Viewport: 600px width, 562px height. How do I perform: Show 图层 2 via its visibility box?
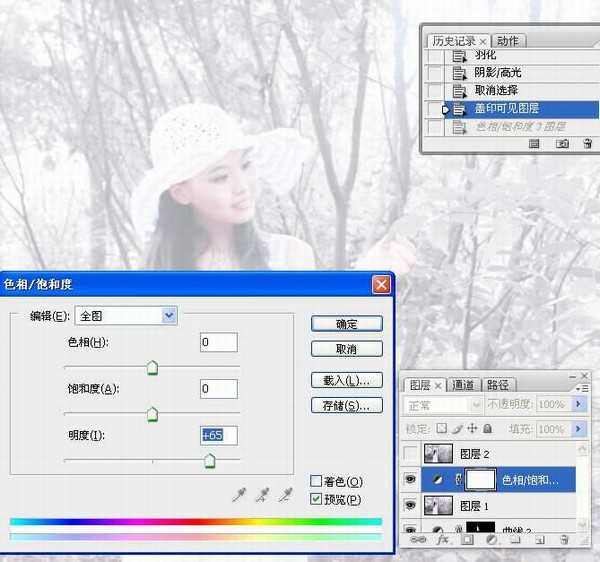click(x=410, y=454)
